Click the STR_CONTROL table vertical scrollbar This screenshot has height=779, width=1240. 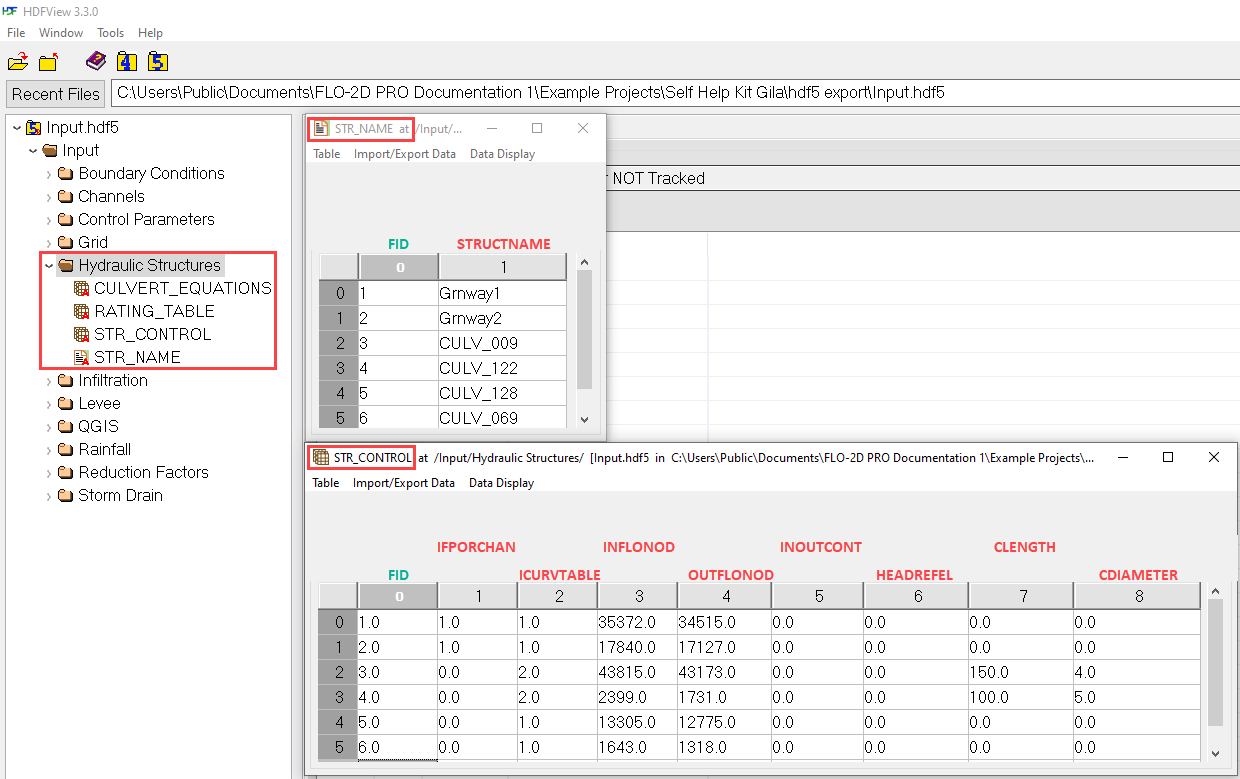pyautogui.click(x=1215, y=660)
